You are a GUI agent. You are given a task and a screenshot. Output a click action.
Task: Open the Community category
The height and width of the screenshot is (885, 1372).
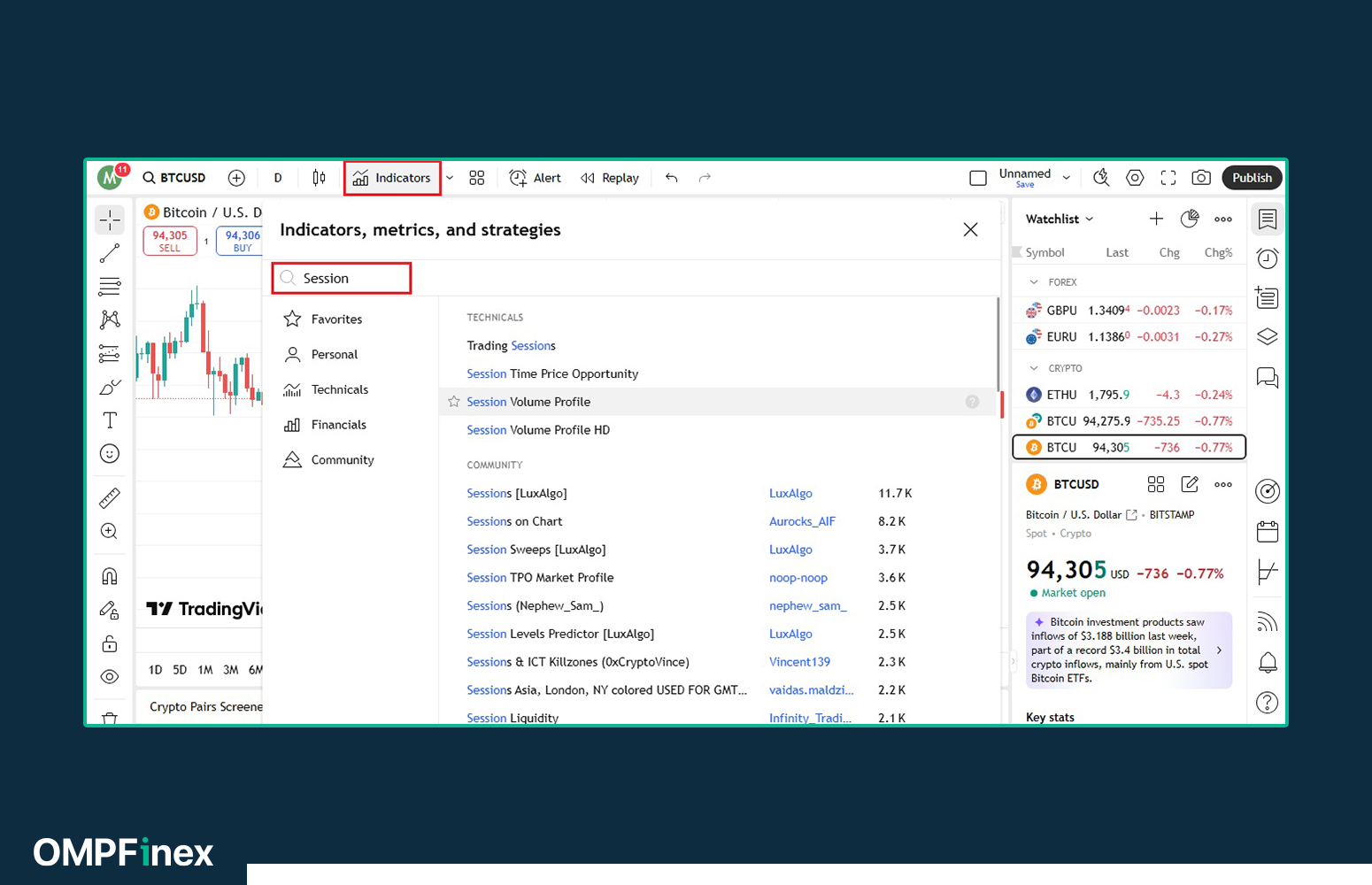[328, 459]
